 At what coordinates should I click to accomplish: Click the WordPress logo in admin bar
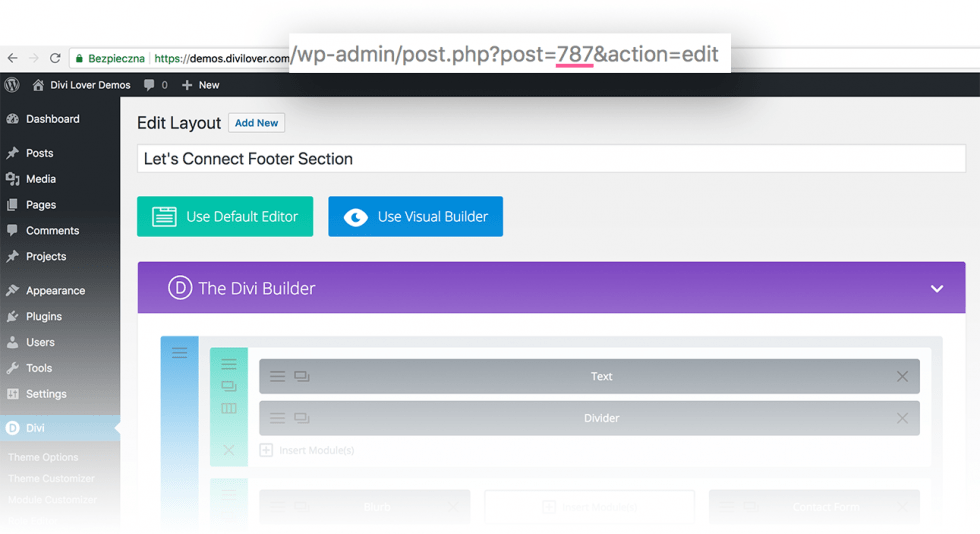(x=12, y=85)
